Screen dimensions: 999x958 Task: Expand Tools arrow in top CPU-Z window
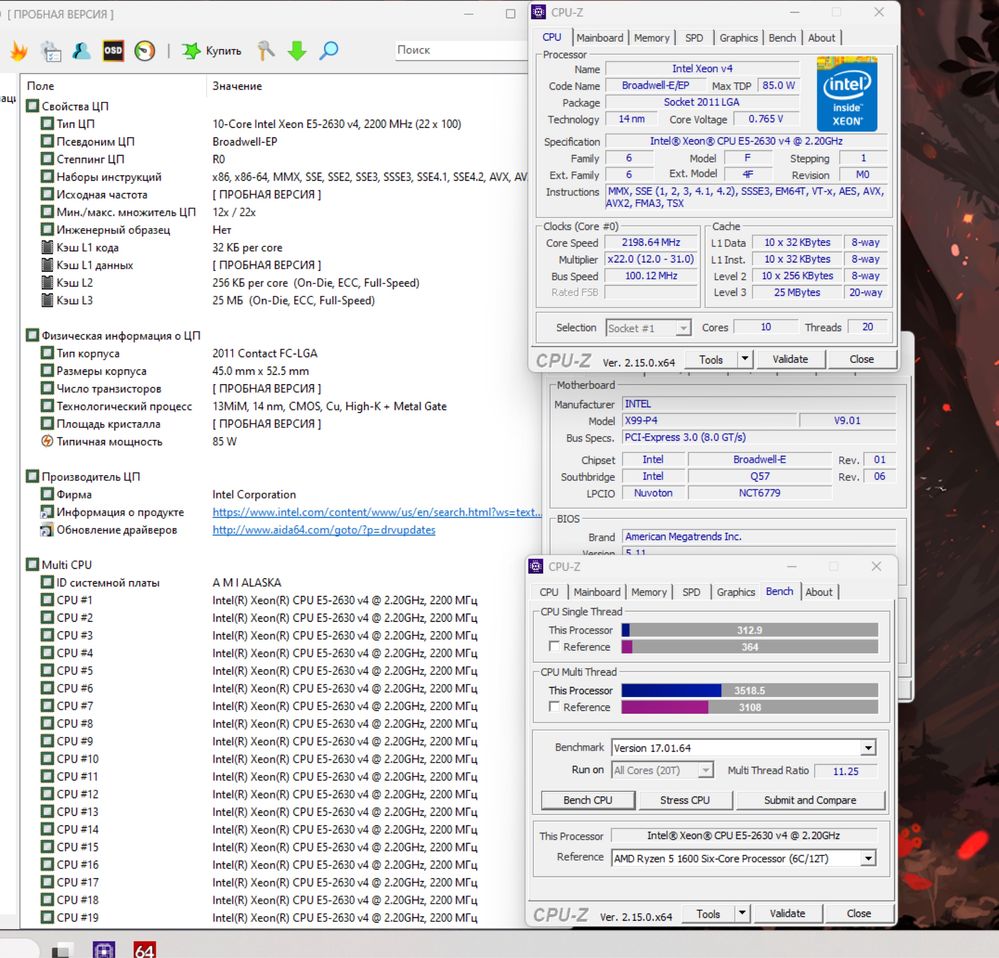[745, 359]
